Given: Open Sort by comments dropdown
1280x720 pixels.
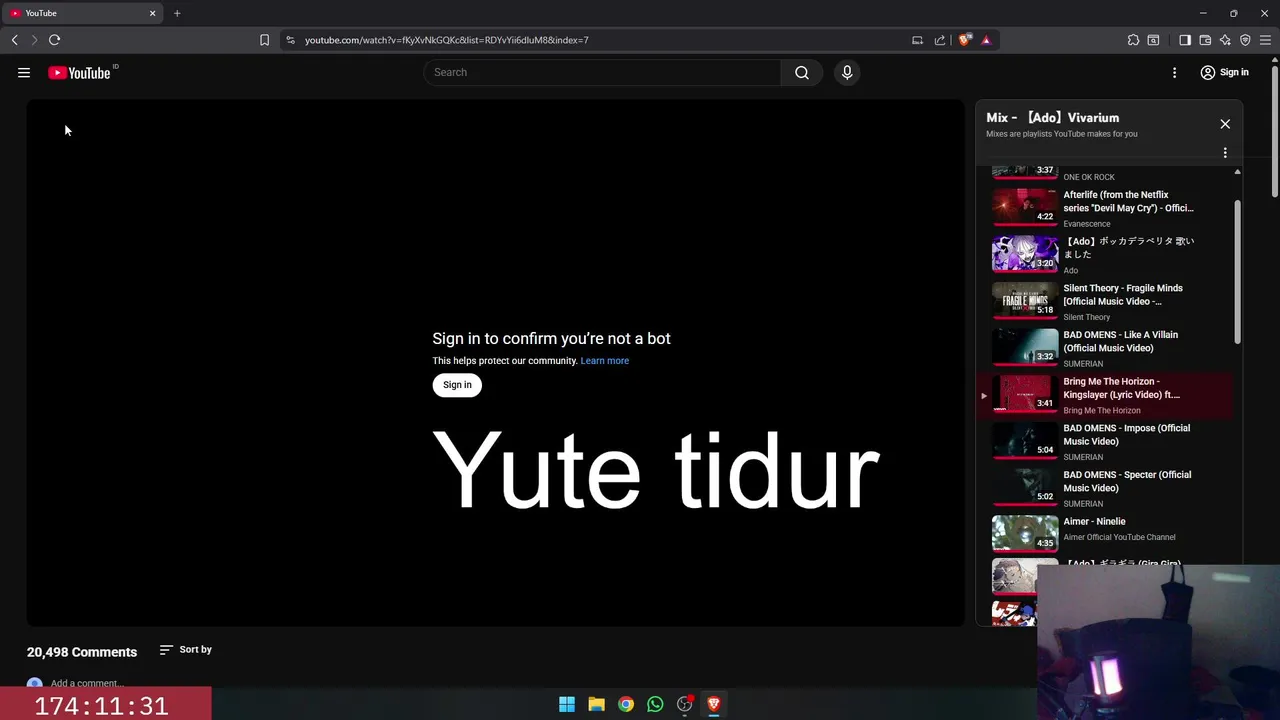Looking at the screenshot, I should pyautogui.click(x=186, y=650).
